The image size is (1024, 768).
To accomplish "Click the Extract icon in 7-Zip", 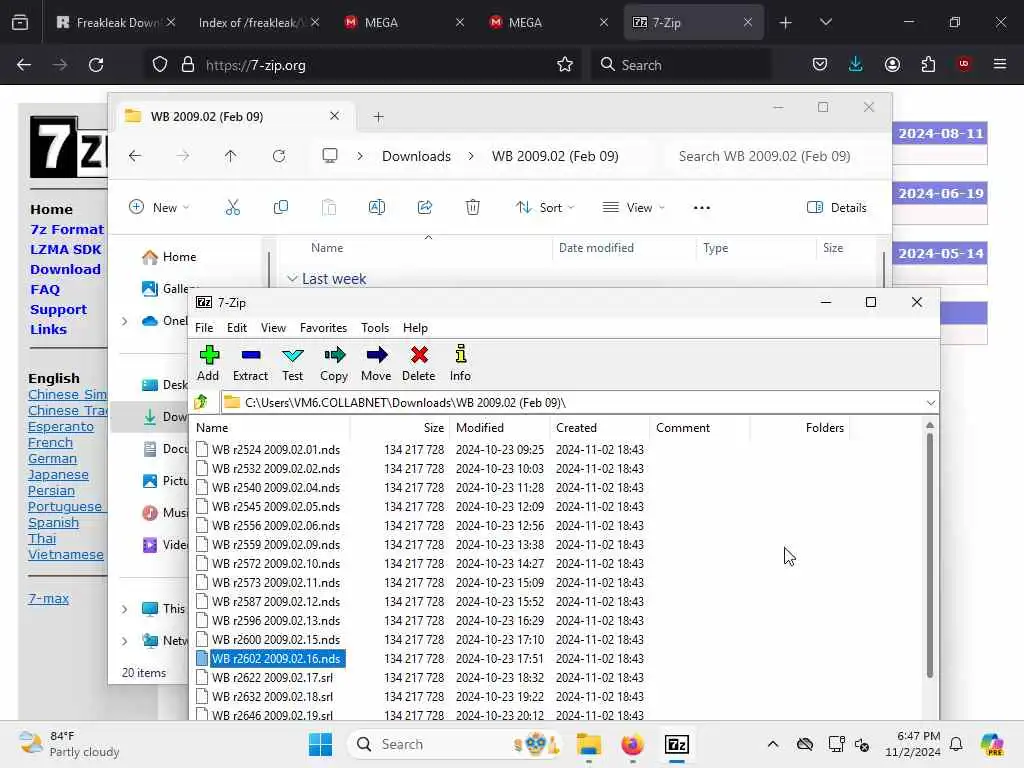I will pyautogui.click(x=251, y=363).
